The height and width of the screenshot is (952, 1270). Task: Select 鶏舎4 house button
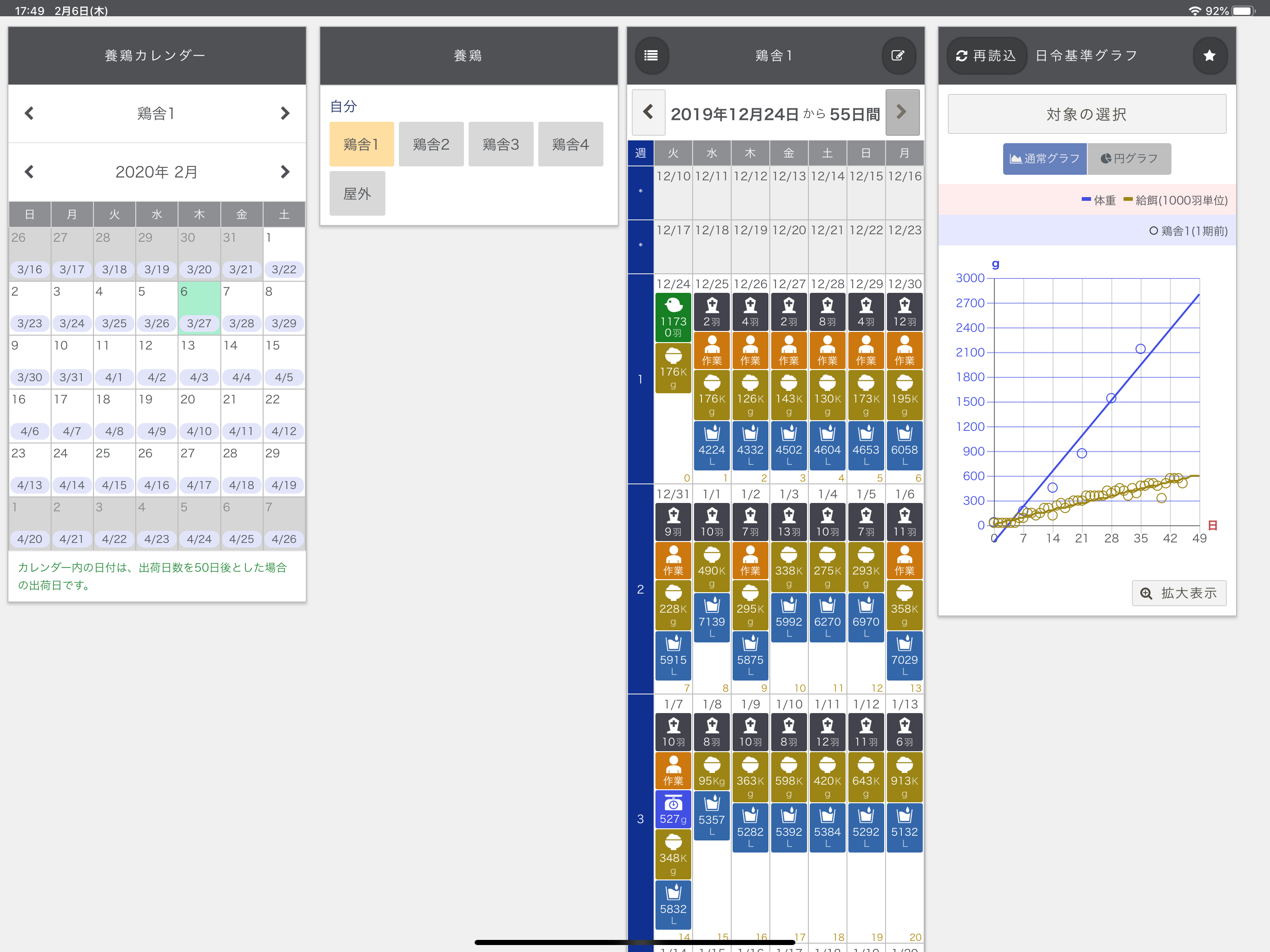click(571, 144)
